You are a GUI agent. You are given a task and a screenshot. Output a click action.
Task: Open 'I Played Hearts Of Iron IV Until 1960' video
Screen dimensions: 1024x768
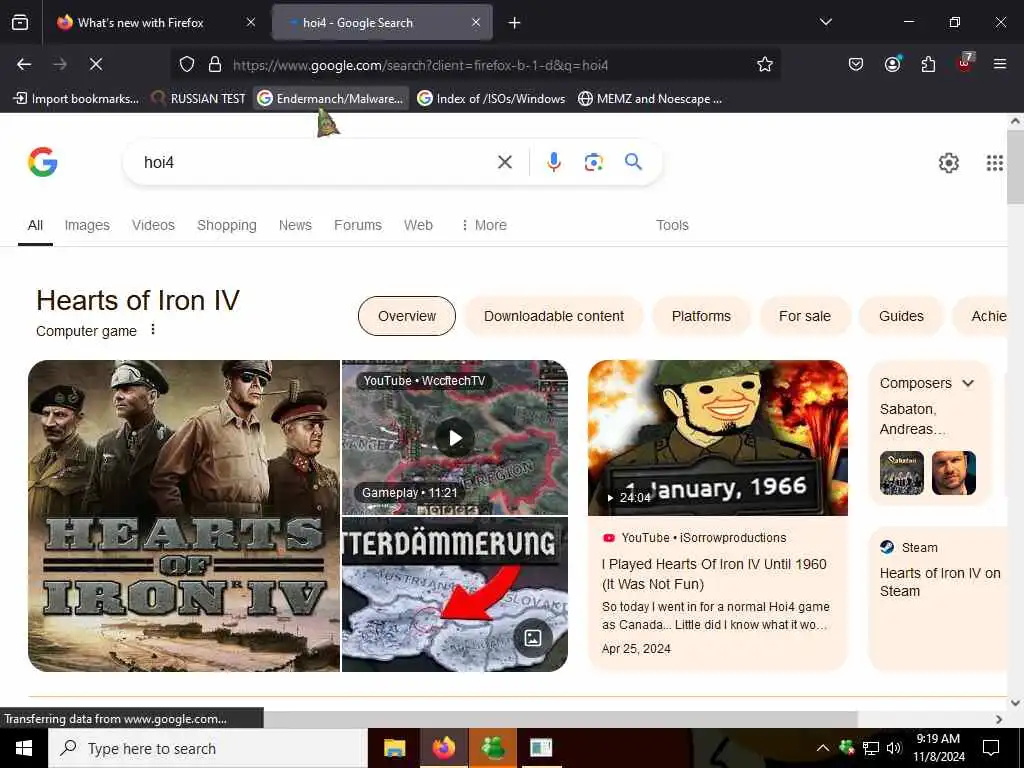click(x=714, y=574)
